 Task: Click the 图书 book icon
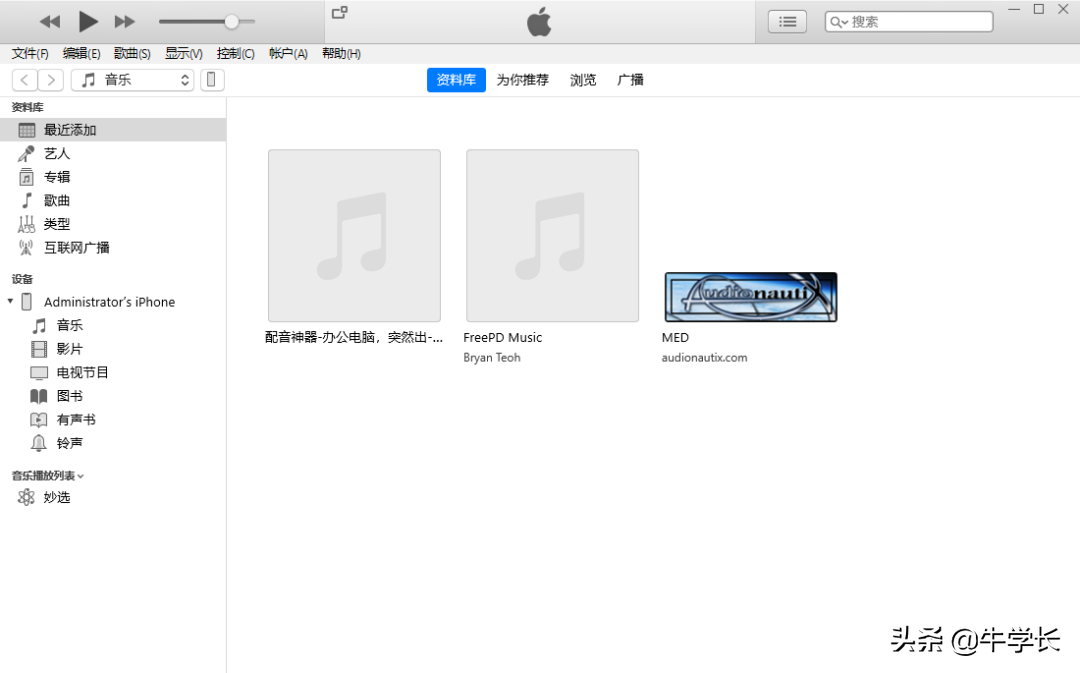(39, 396)
